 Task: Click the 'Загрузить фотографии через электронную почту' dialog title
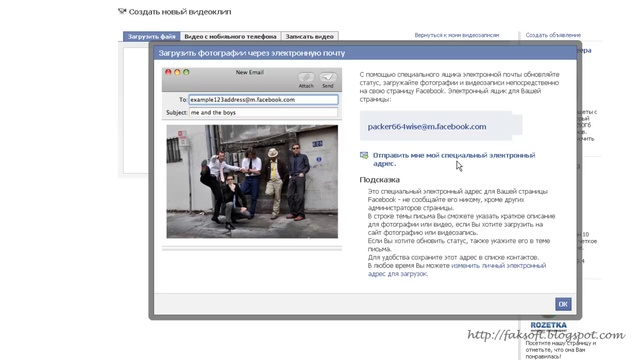click(252, 53)
